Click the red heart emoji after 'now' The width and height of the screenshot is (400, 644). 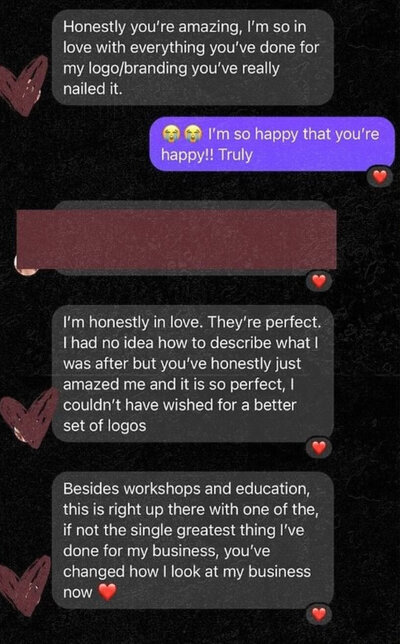(x=108, y=592)
